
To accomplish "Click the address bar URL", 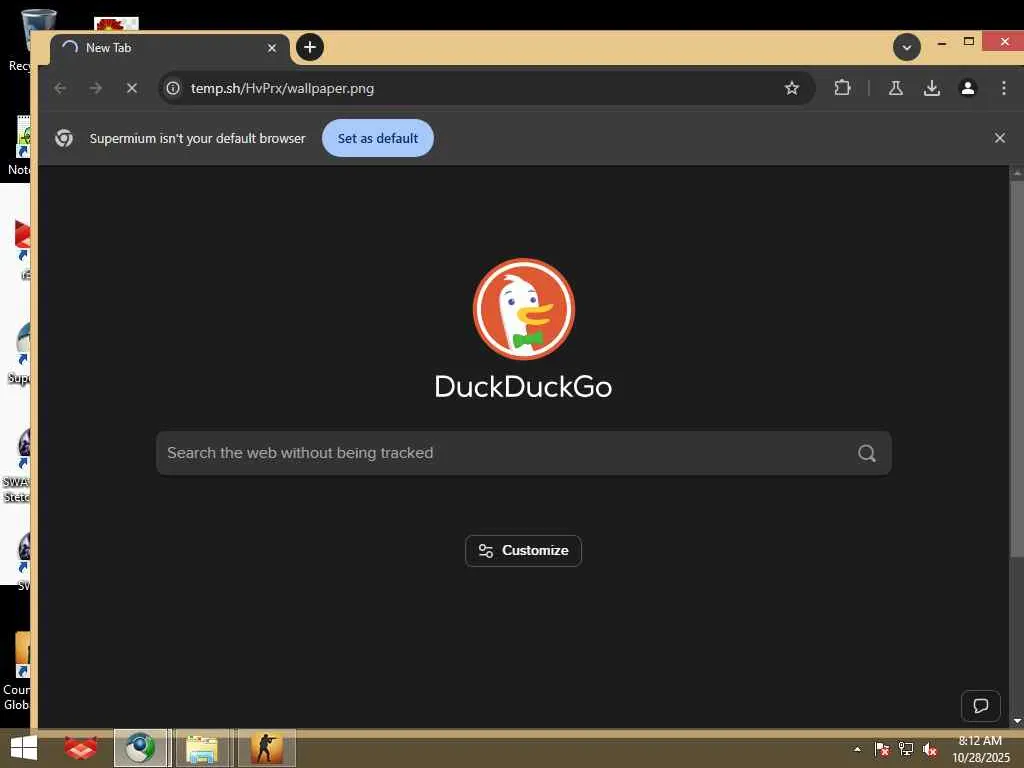I will tap(282, 88).
